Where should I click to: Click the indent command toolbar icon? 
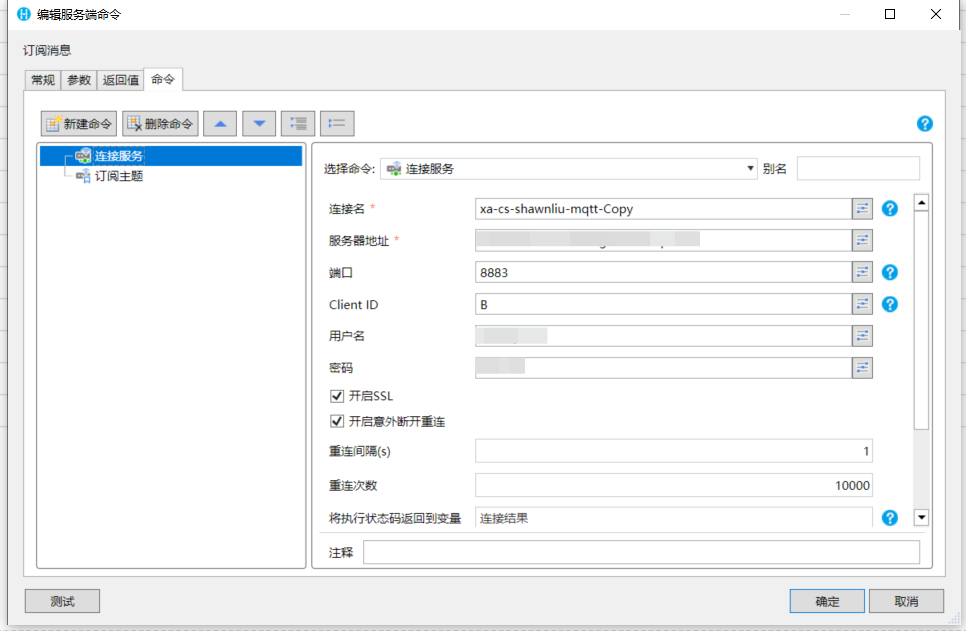(298, 124)
